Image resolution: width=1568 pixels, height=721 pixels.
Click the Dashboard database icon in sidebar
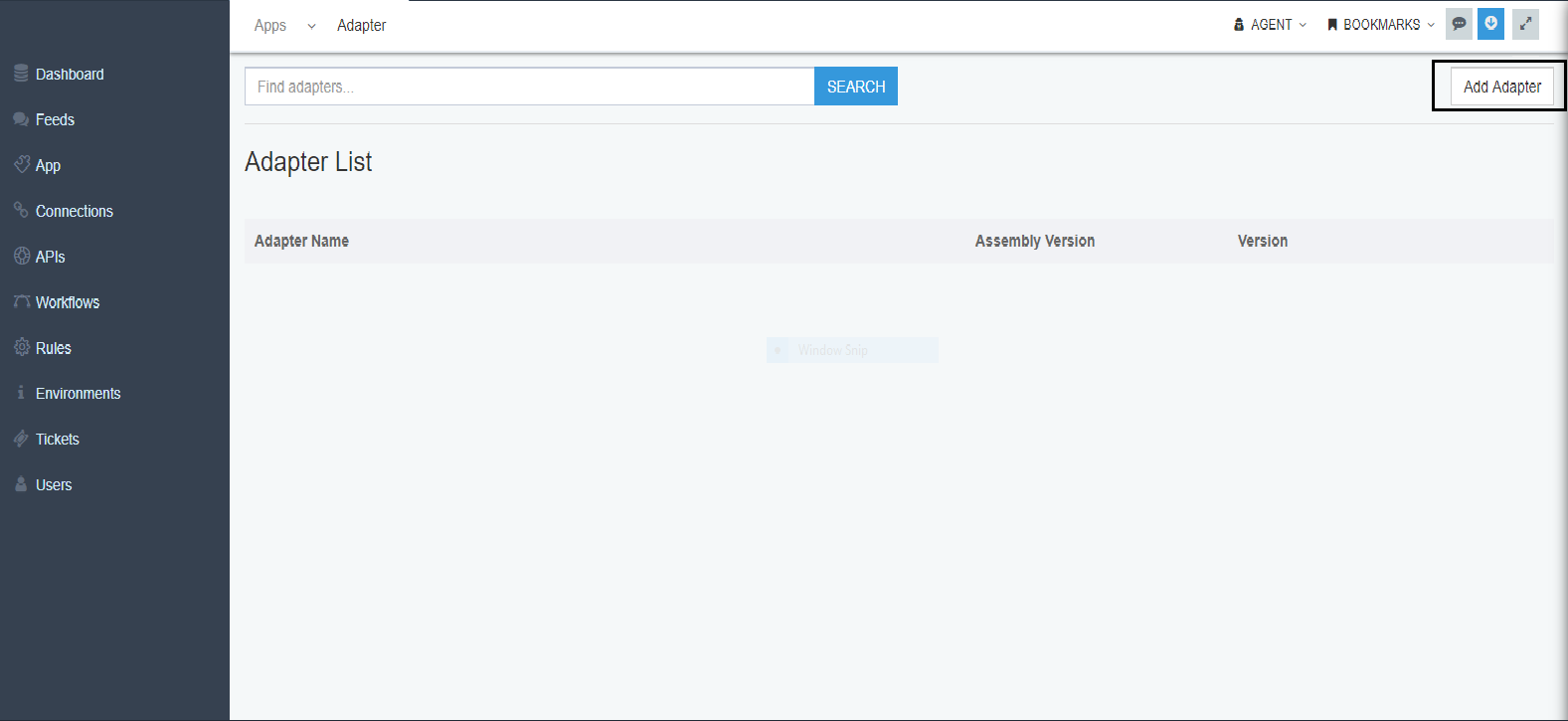point(21,74)
